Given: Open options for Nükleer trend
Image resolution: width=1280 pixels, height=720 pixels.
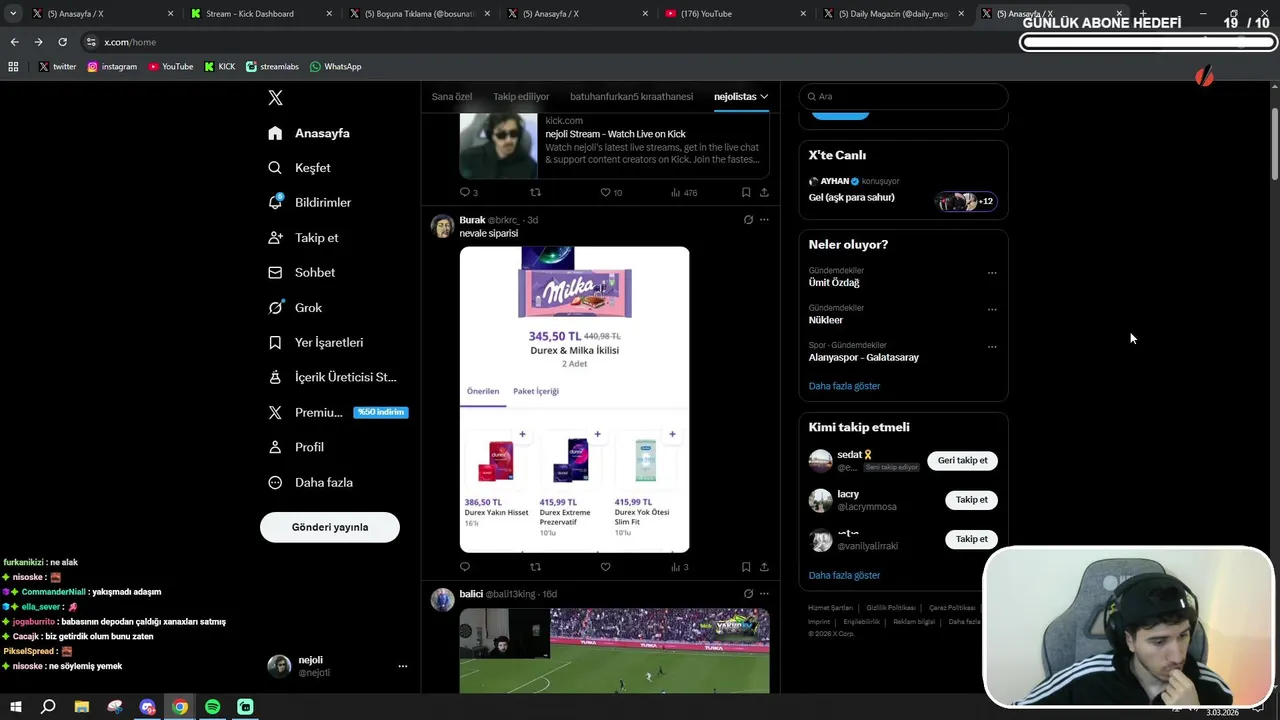Looking at the screenshot, I should coord(992,309).
